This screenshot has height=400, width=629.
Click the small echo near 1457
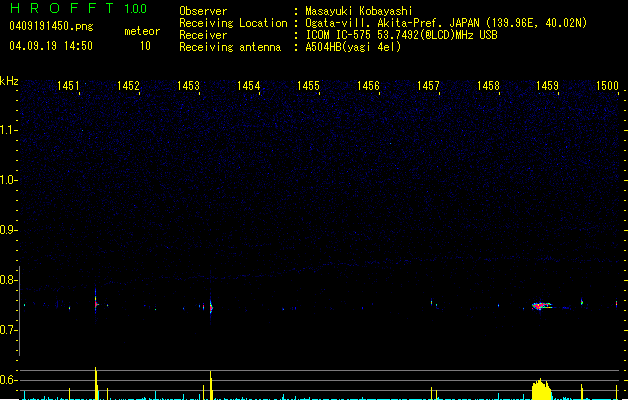tap(432, 303)
